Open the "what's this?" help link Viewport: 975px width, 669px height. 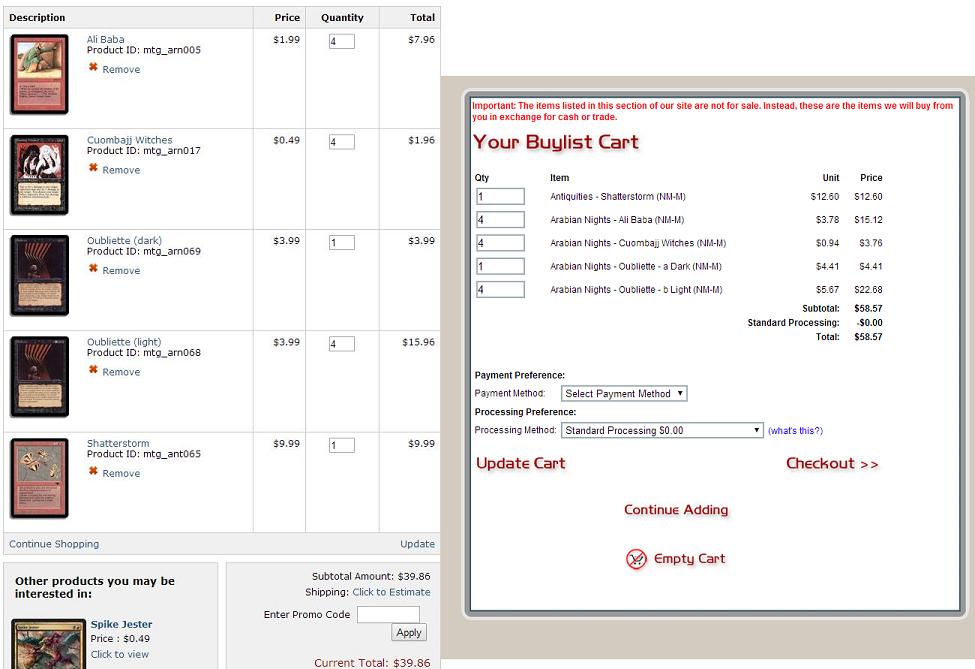tap(795, 431)
